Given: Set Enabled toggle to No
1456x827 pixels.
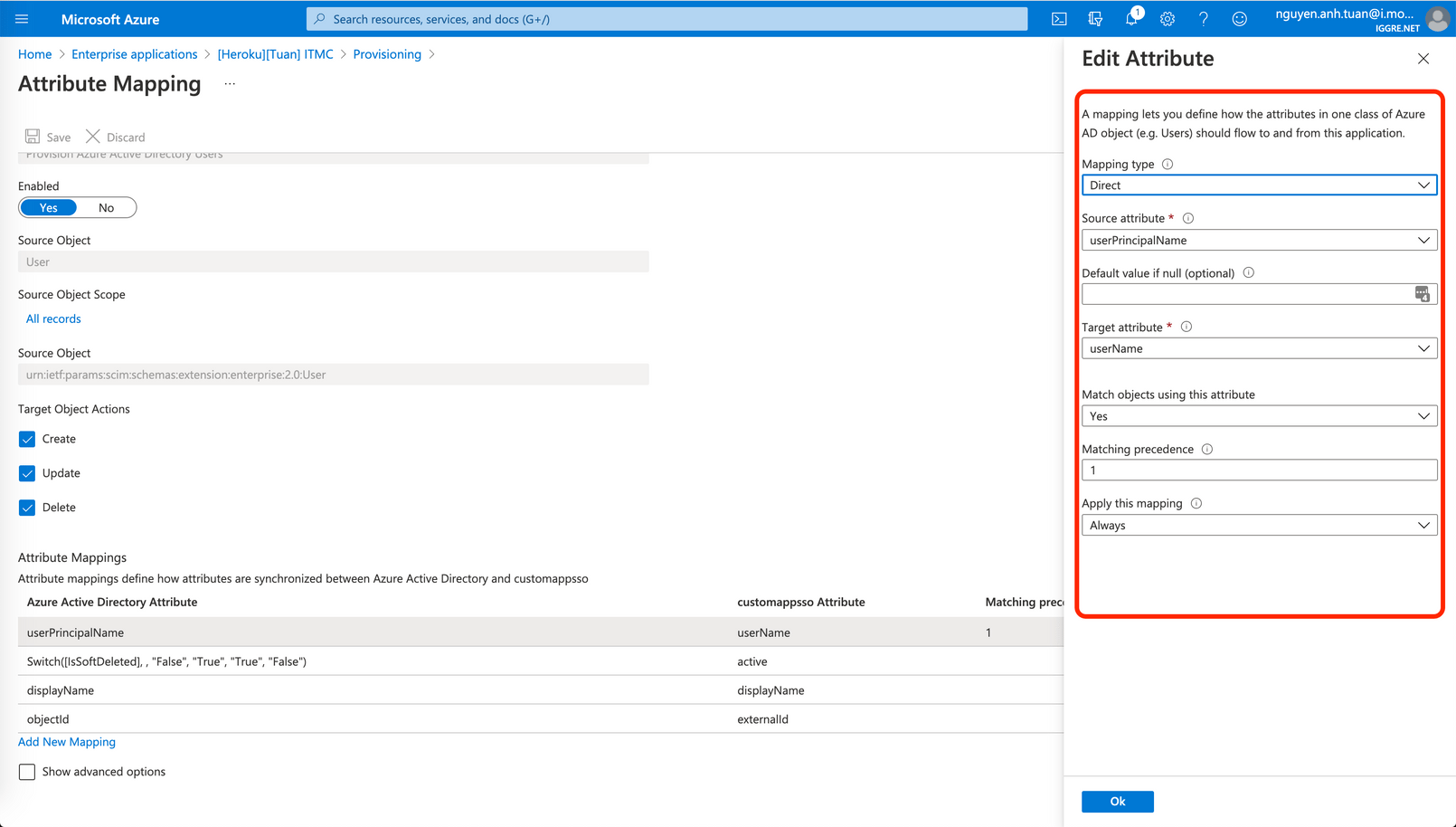Looking at the screenshot, I should point(106,208).
